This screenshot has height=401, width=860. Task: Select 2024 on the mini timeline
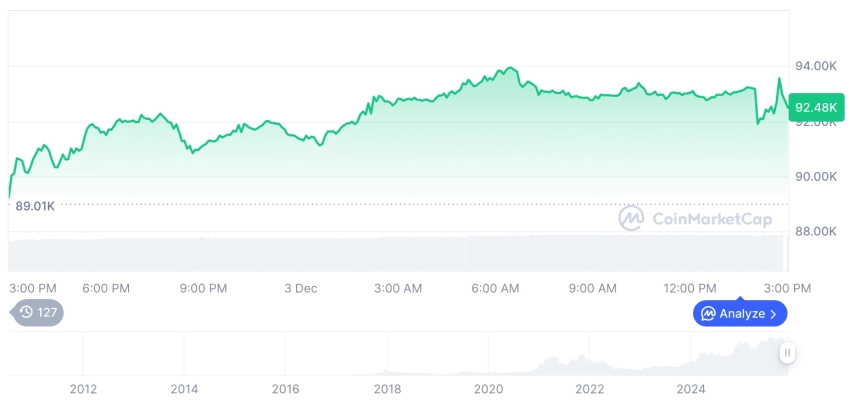tap(691, 389)
